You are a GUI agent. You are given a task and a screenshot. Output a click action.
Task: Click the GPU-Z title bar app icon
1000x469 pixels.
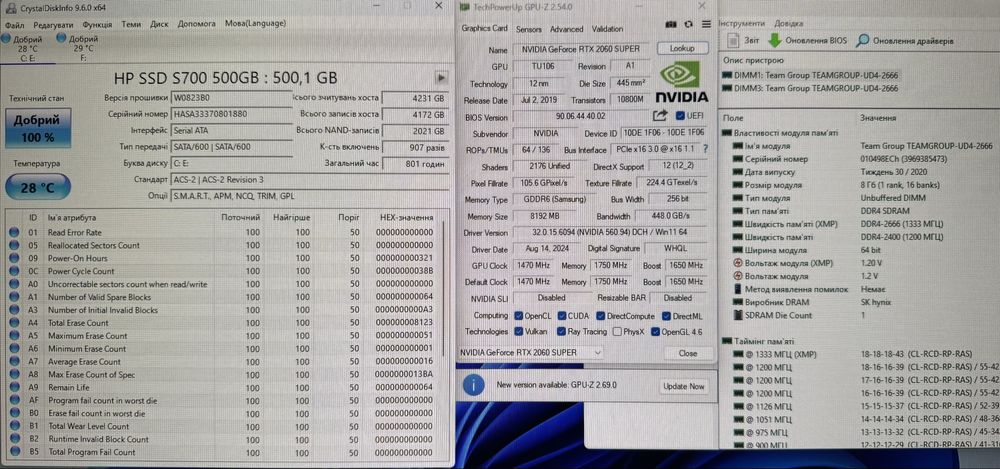coord(464,7)
